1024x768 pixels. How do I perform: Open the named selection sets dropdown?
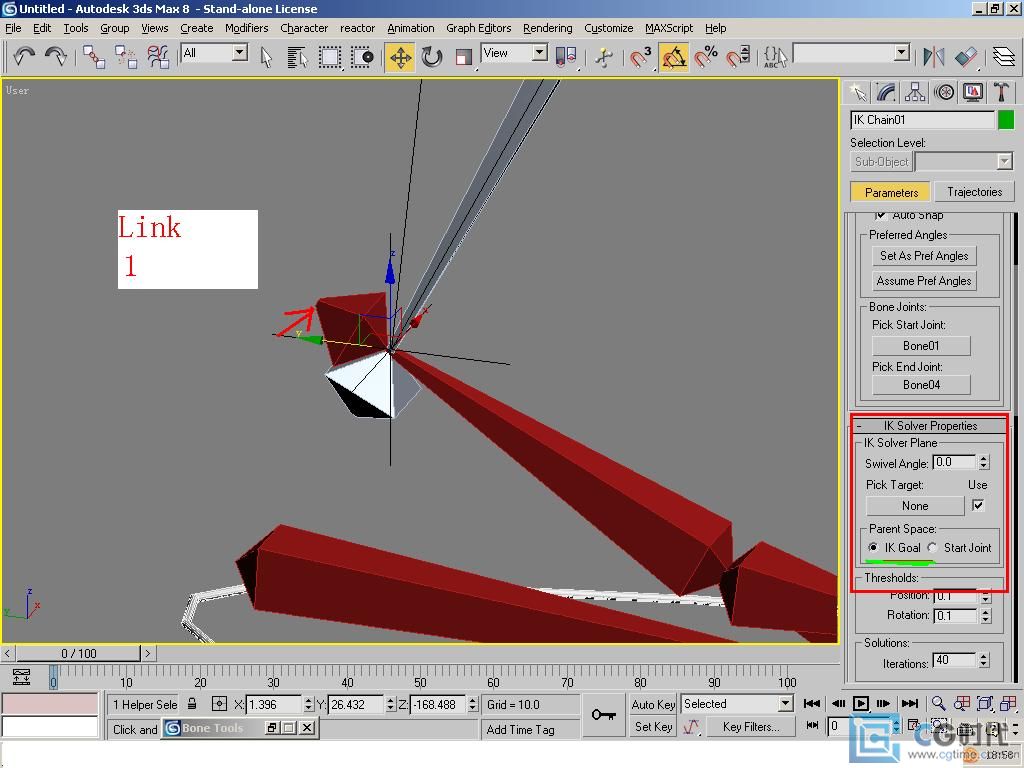[x=902, y=53]
